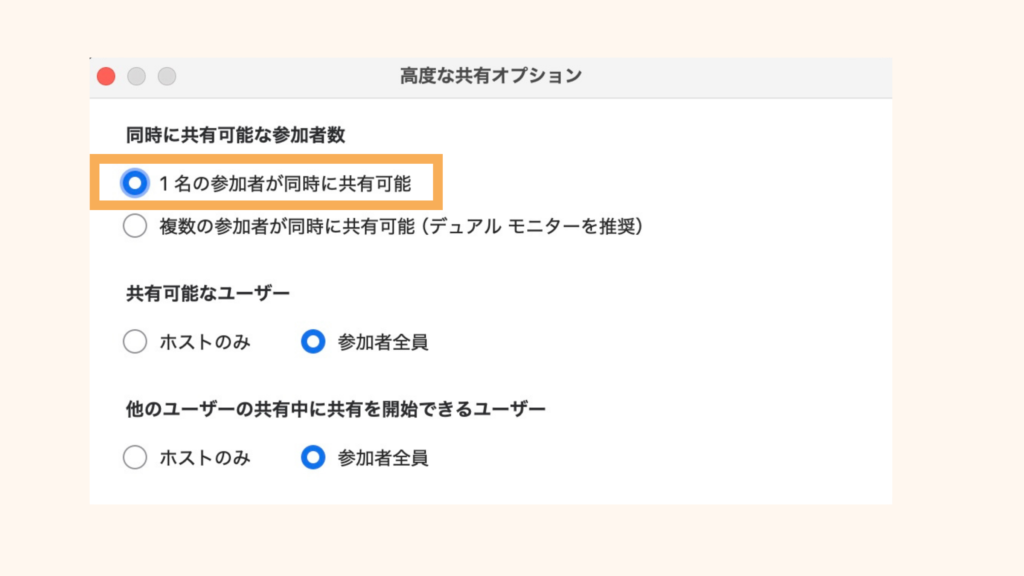Select '参加者全員' radio under 他のユーザーの共有中 section

pos(313,458)
